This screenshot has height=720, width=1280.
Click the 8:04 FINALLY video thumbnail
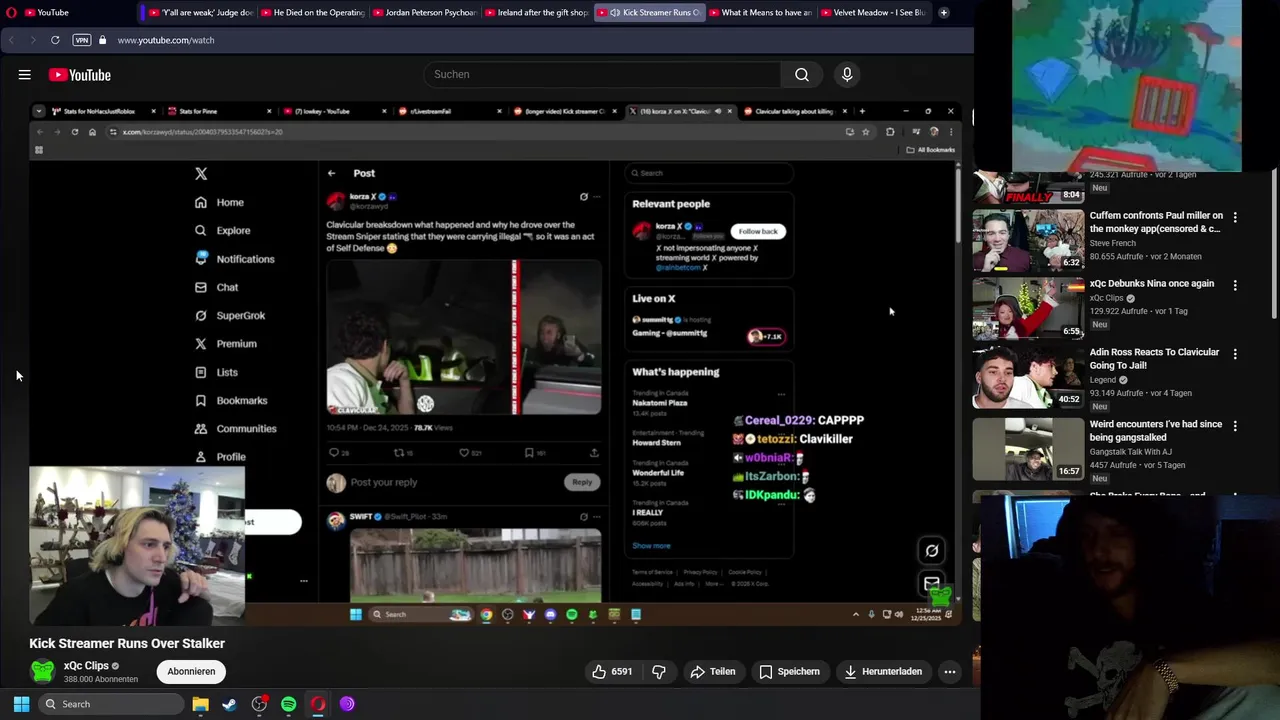click(1028, 188)
